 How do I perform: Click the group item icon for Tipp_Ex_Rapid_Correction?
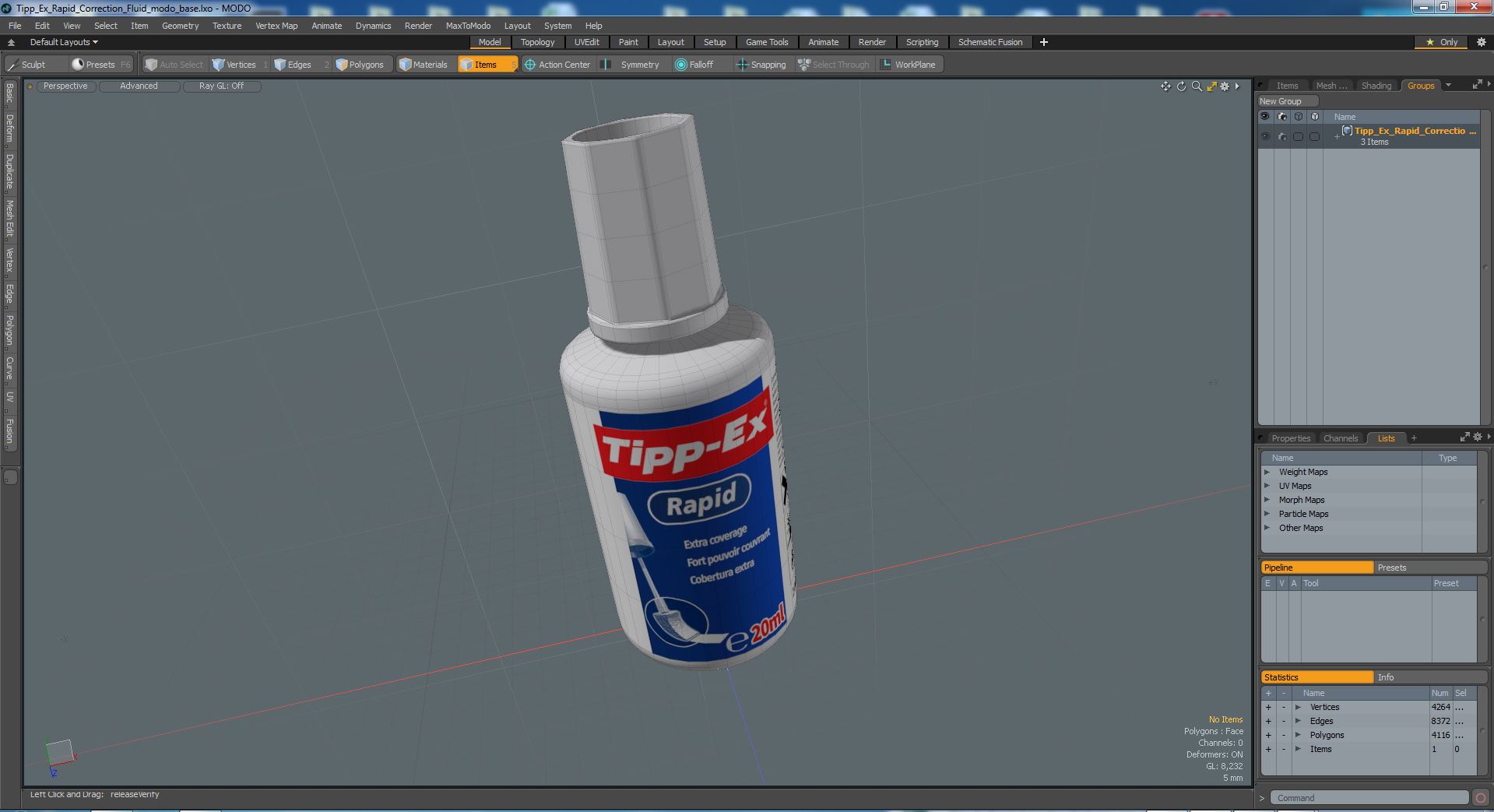click(1347, 131)
